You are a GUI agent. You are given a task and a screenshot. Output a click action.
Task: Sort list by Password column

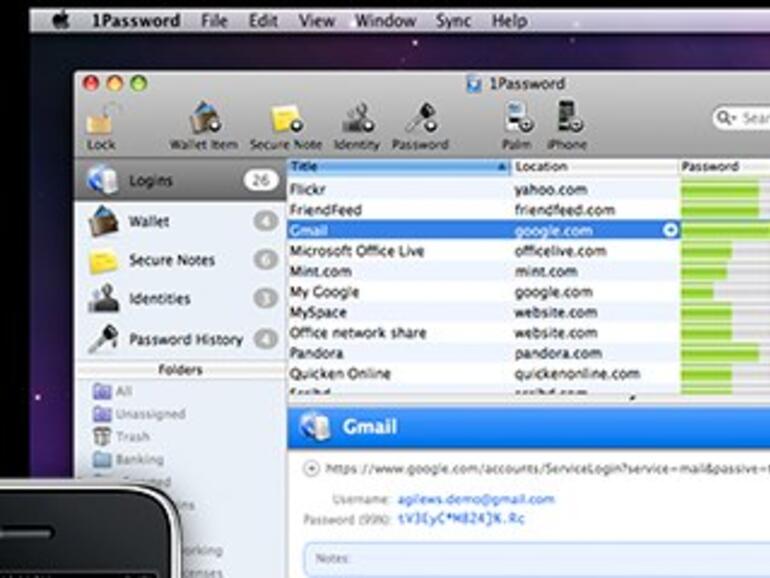(725, 166)
